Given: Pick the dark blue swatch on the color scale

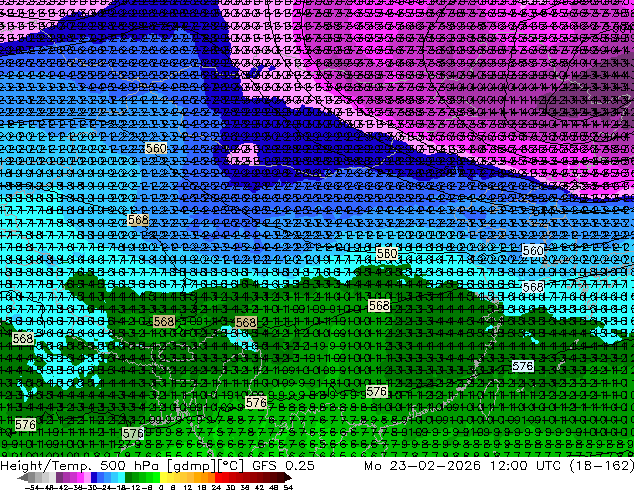Looking at the screenshot, I should (x=94, y=478).
